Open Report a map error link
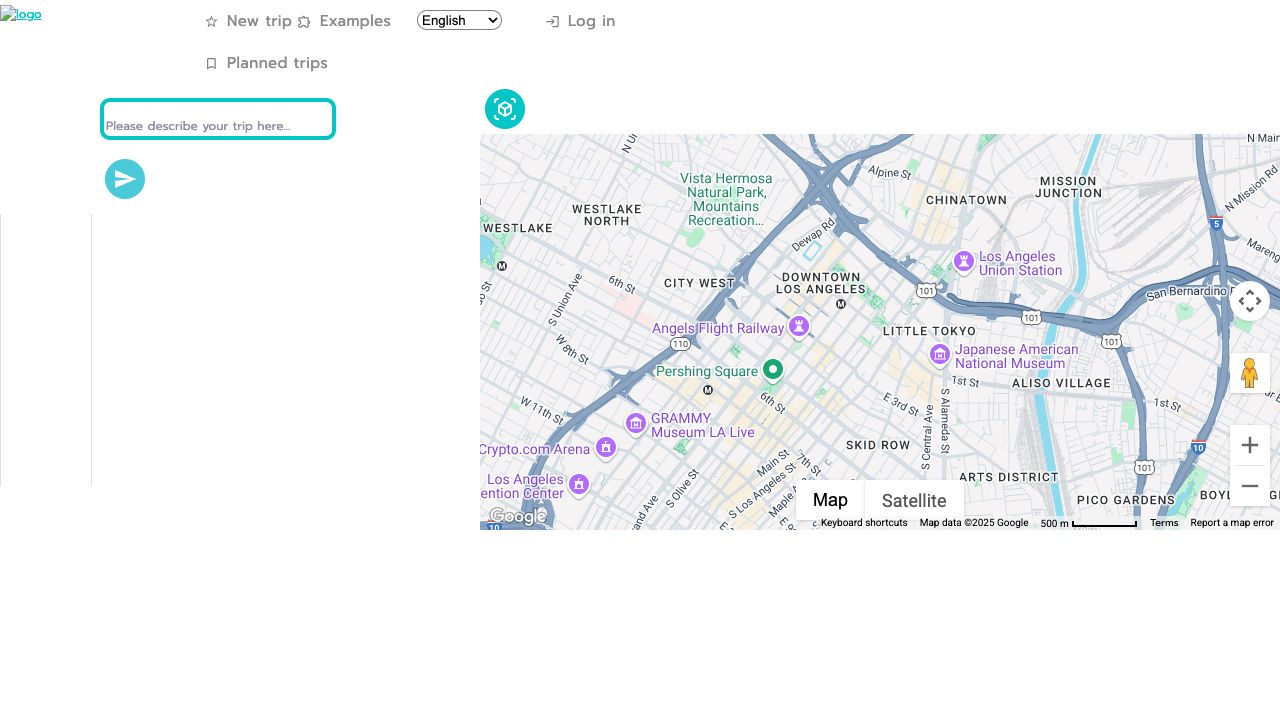This screenshot has height=720, width=1280. point(1231,523)
